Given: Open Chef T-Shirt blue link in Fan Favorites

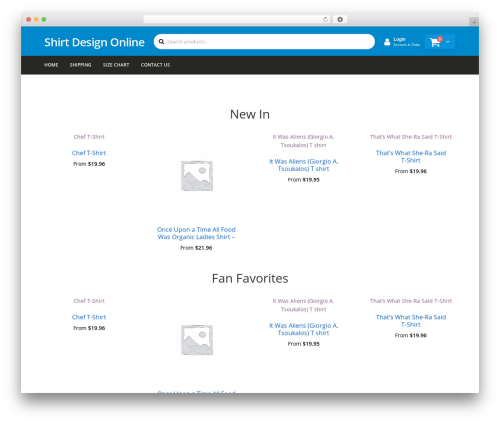Looking at the screenshot, I should 89,317.
